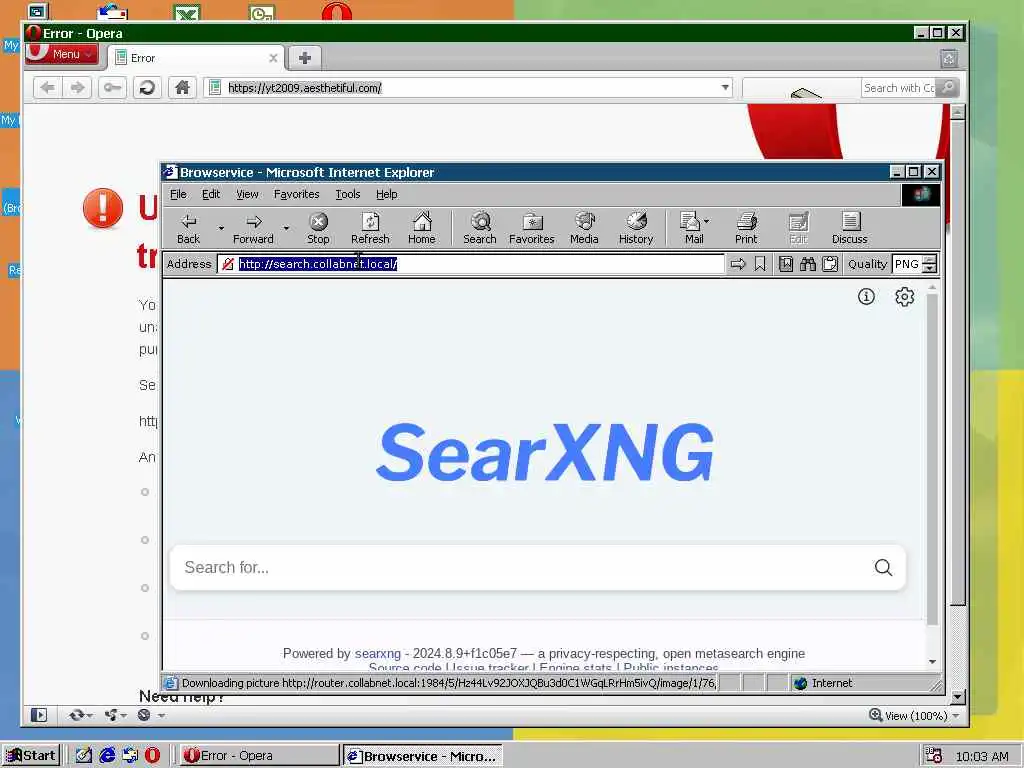
Task: Click the Opera address field
Action: 470,88
